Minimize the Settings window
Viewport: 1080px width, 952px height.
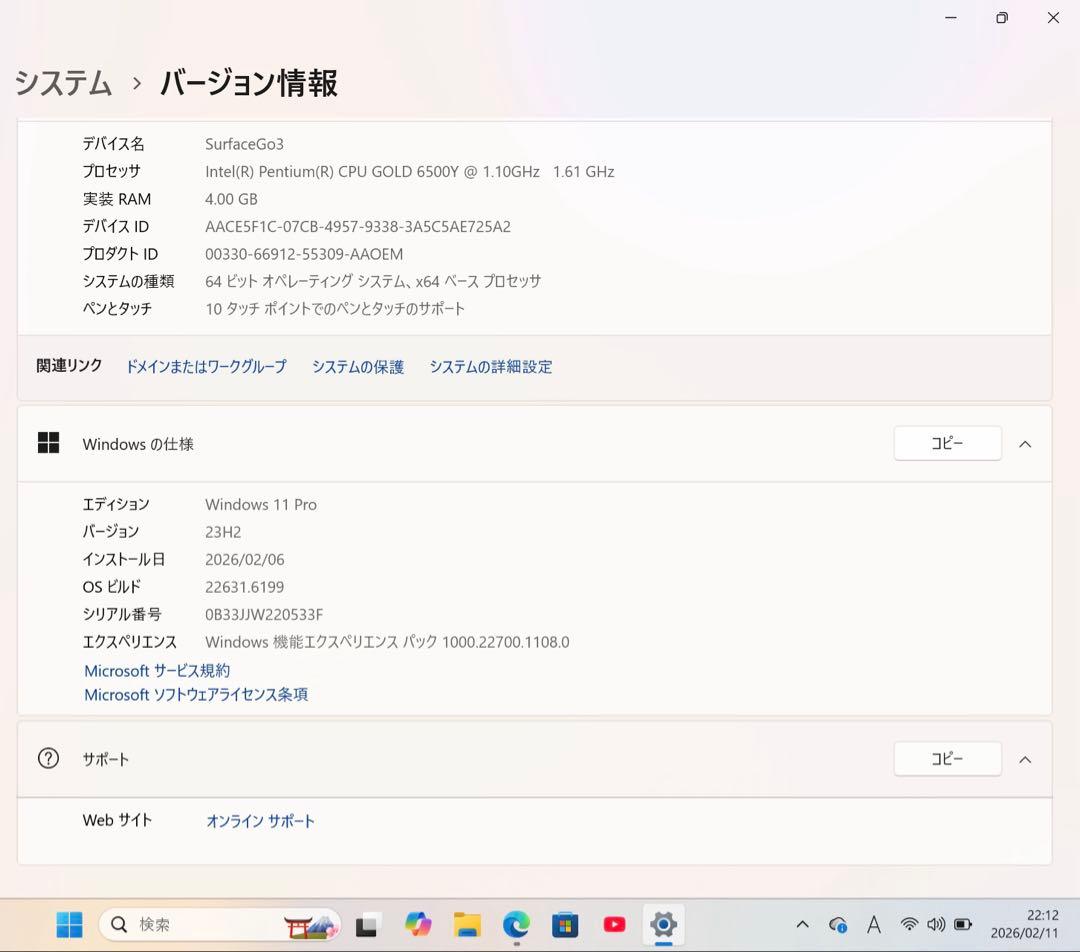pos(951,18)
